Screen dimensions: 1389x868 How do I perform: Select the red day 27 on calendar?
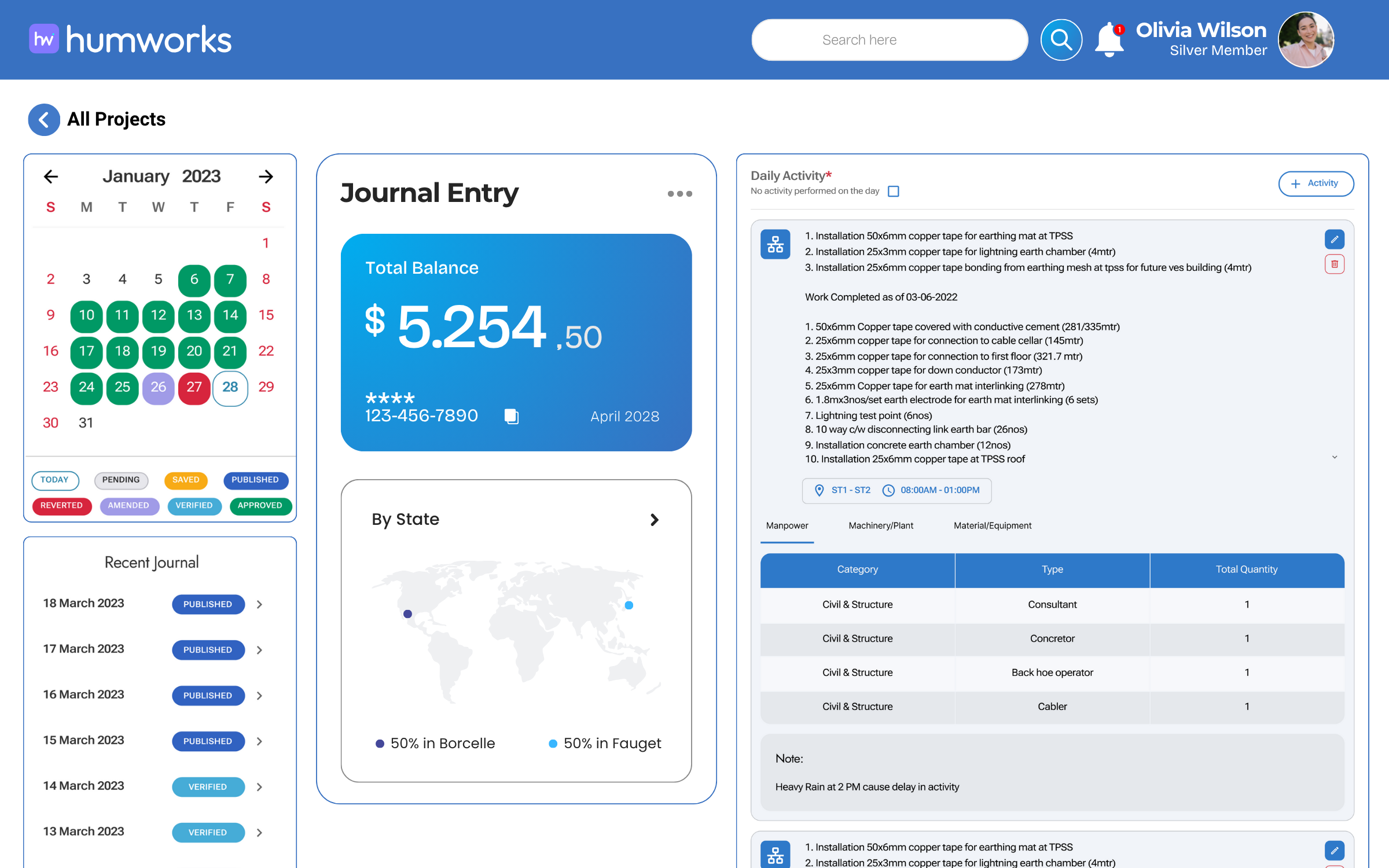point(194,387)
